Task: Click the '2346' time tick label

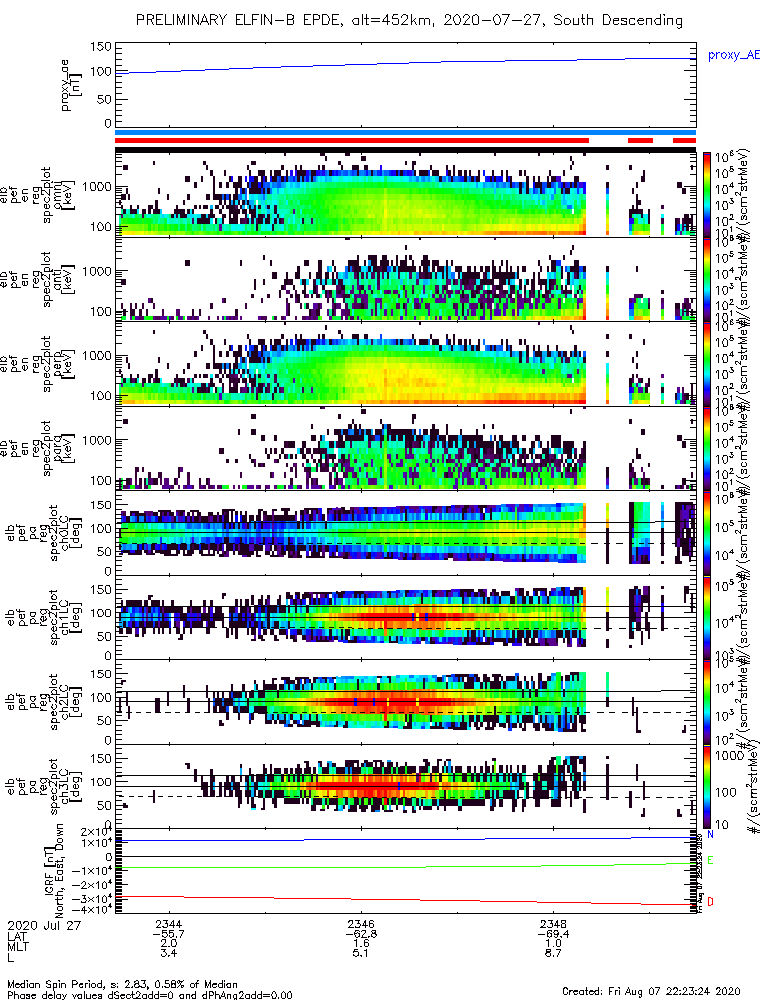Action: (x=361, y=924)
